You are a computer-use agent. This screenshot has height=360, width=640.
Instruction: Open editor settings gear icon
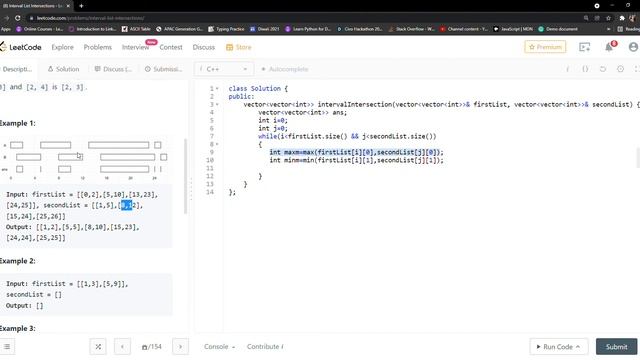click(x=620, y=69)
